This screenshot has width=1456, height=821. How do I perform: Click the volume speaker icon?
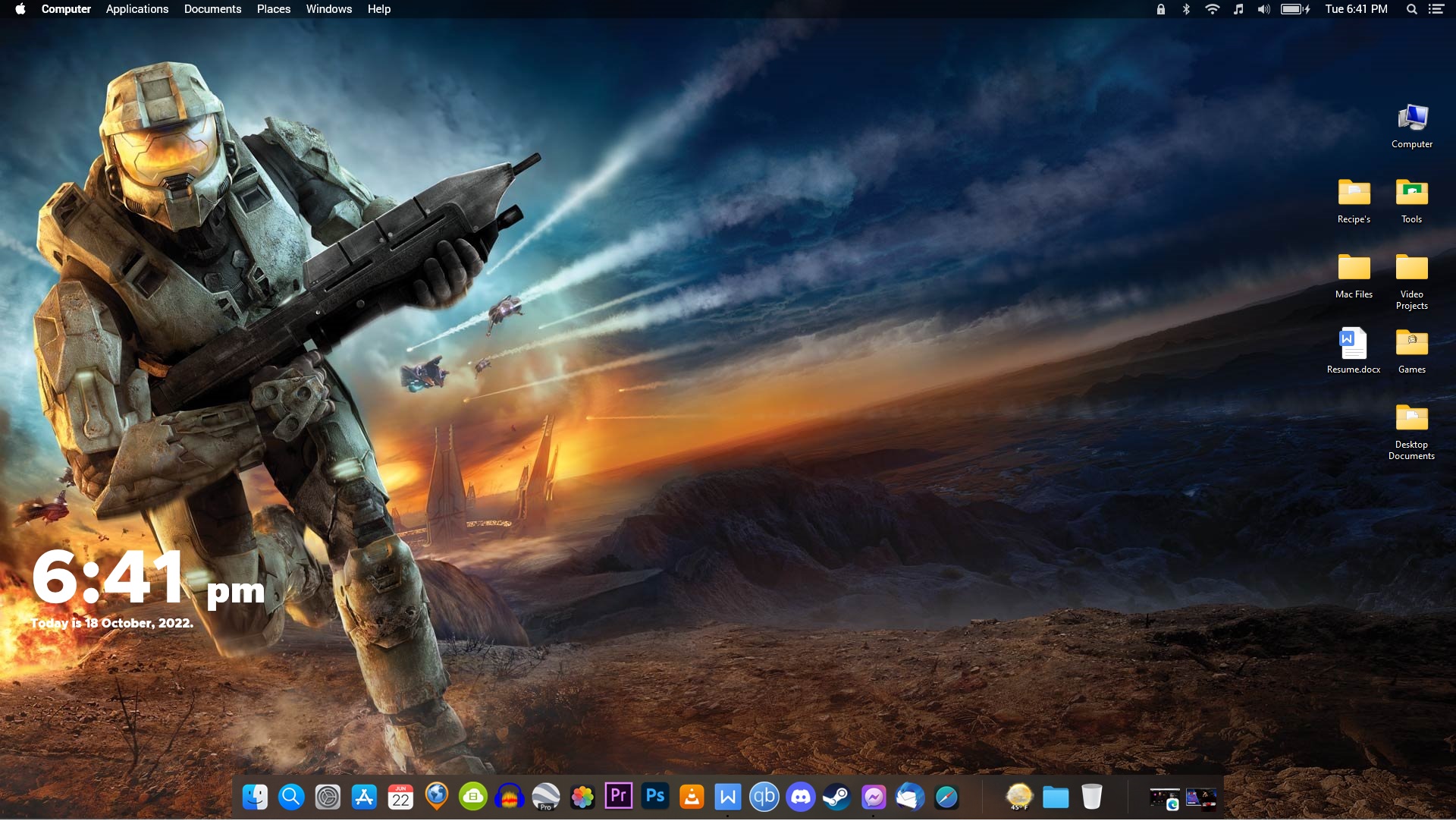[1263, 9]
